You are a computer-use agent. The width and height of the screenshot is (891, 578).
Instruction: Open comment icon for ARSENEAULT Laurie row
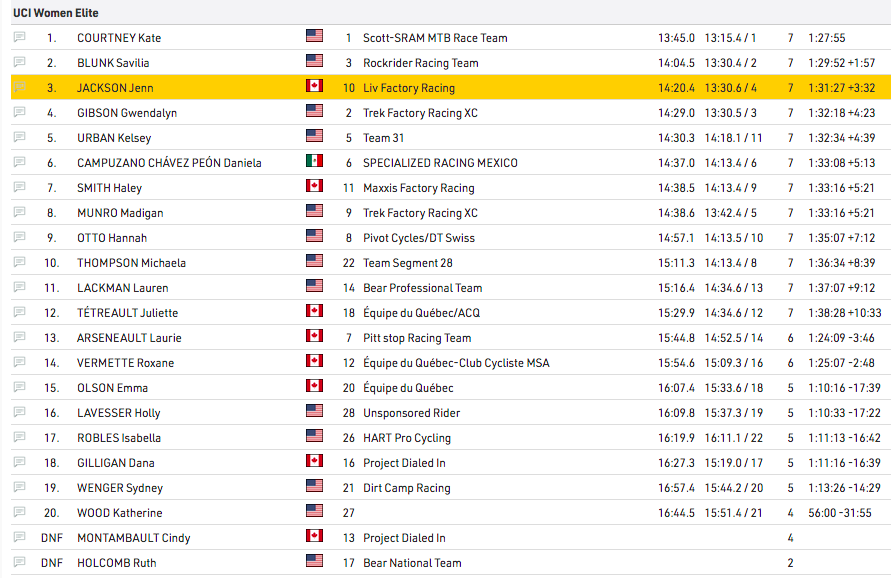(x=20, y=337)
